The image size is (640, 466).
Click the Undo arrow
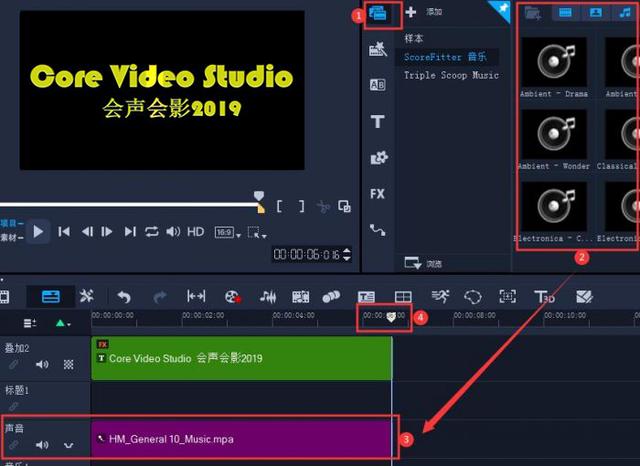point(124,297)
